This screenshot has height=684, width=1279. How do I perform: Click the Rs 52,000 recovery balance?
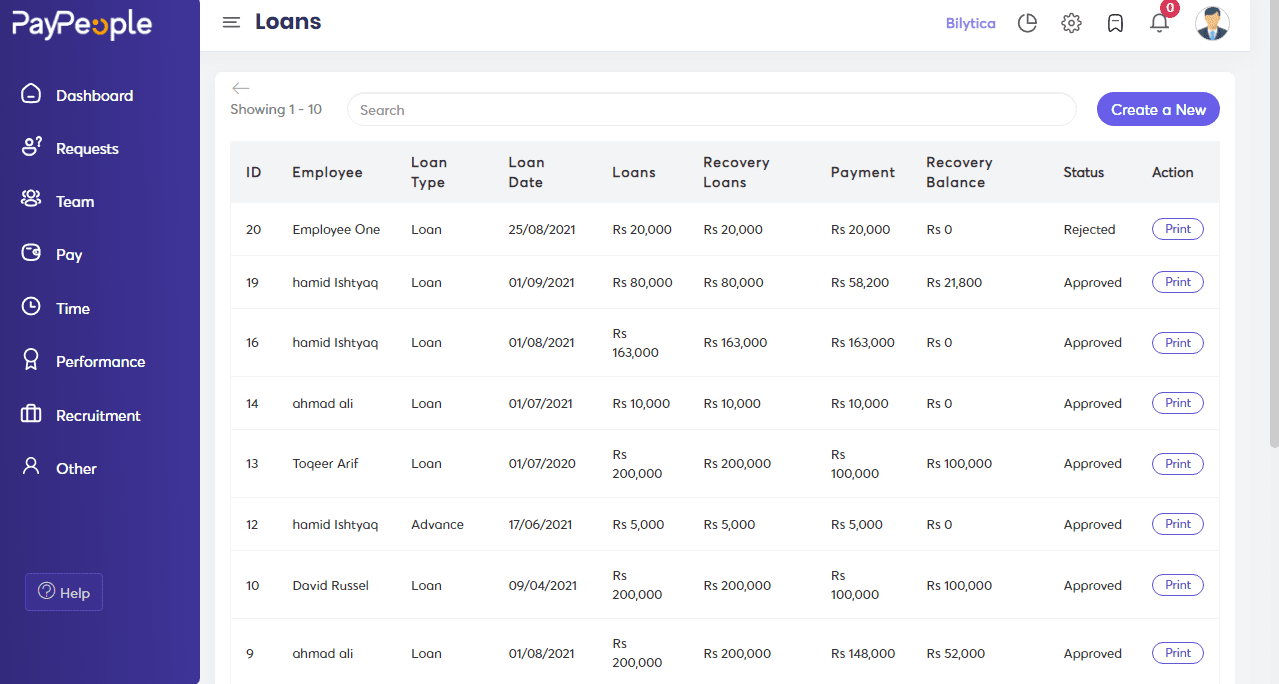pos(955,653)
